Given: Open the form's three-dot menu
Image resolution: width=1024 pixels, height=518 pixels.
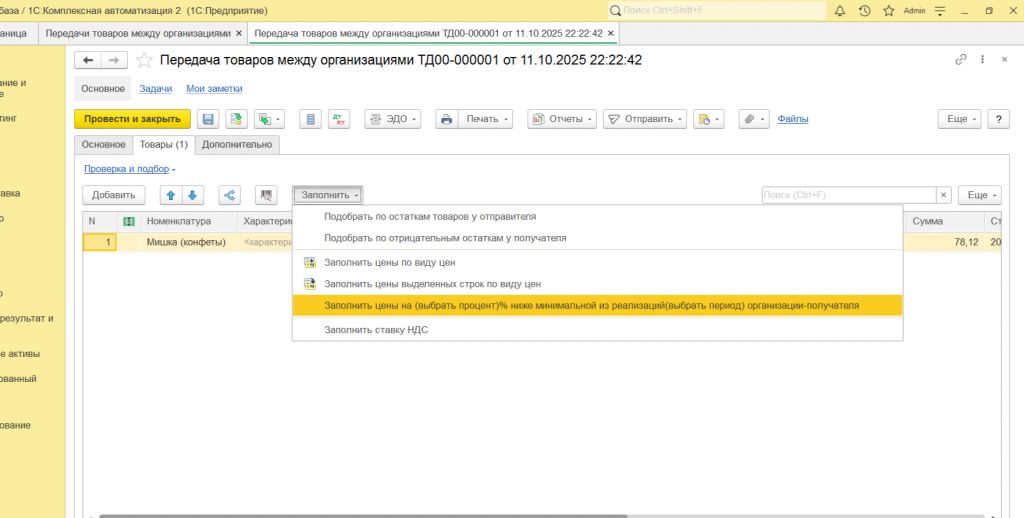Looking at the screenshot, I should (x=982, y=59).
